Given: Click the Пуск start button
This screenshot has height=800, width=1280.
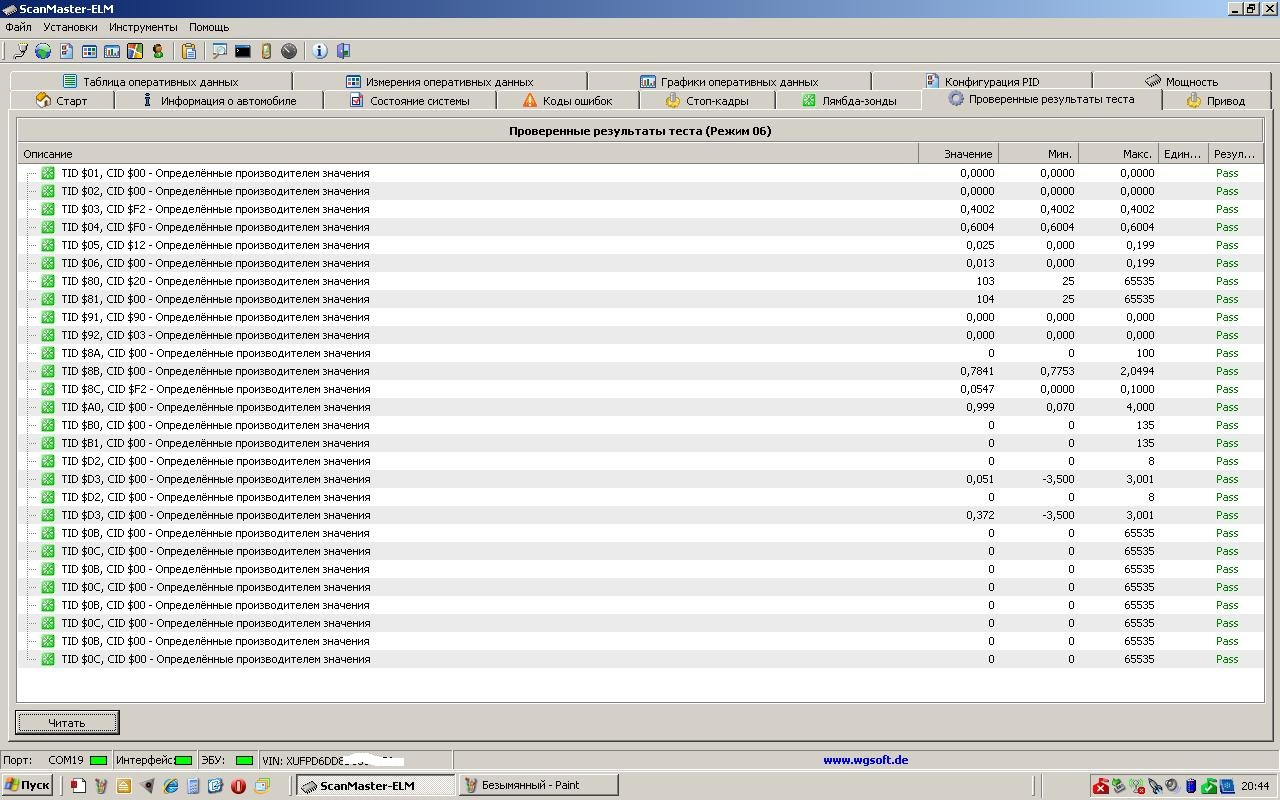Looking at the screenshot, I should point(27,786).
